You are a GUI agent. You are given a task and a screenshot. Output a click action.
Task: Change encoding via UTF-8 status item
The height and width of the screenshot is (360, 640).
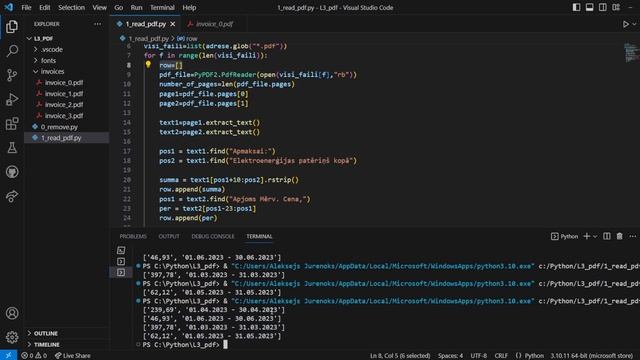pos(478,356)
